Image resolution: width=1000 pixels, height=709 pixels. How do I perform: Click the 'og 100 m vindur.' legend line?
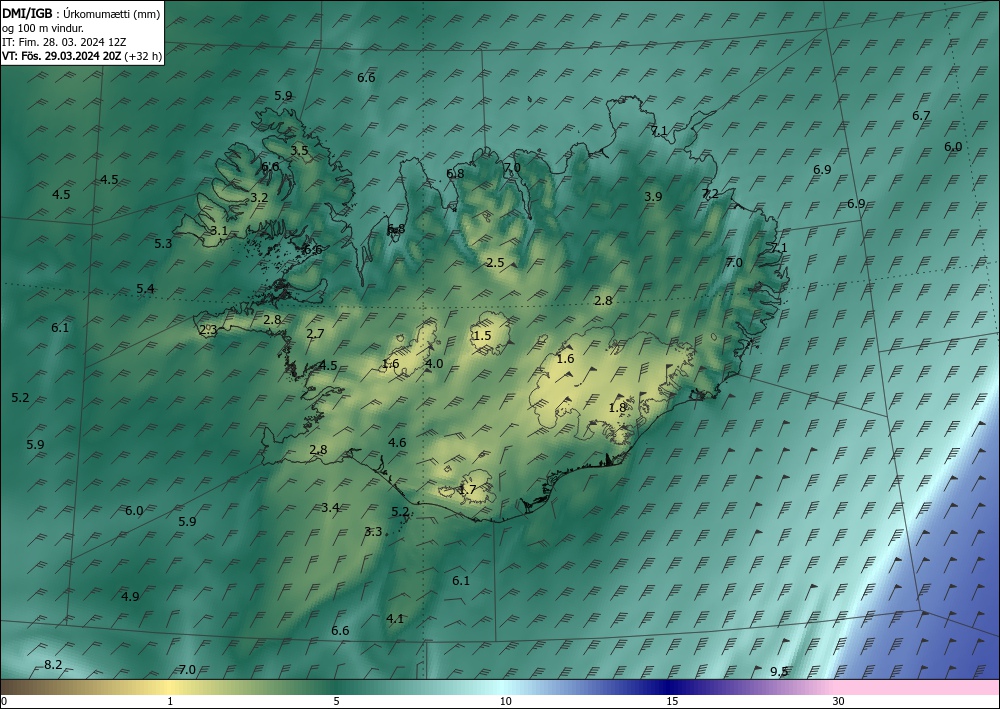pyautogui.click(x=43, y=28)
